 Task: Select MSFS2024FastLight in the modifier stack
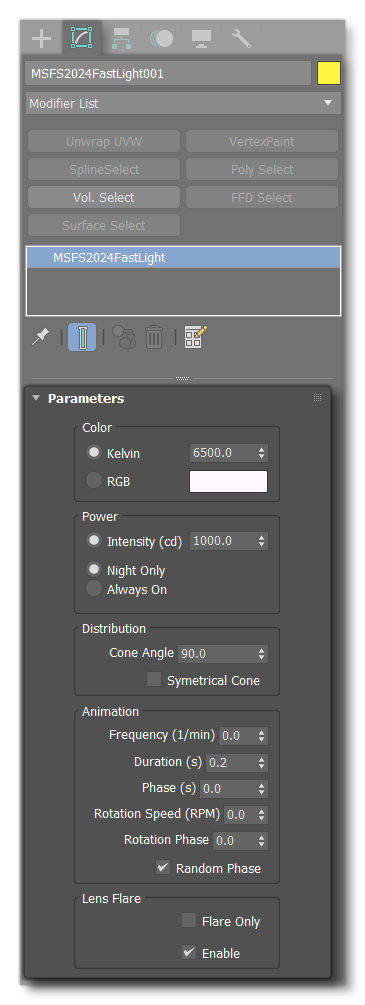click(183, 258)
